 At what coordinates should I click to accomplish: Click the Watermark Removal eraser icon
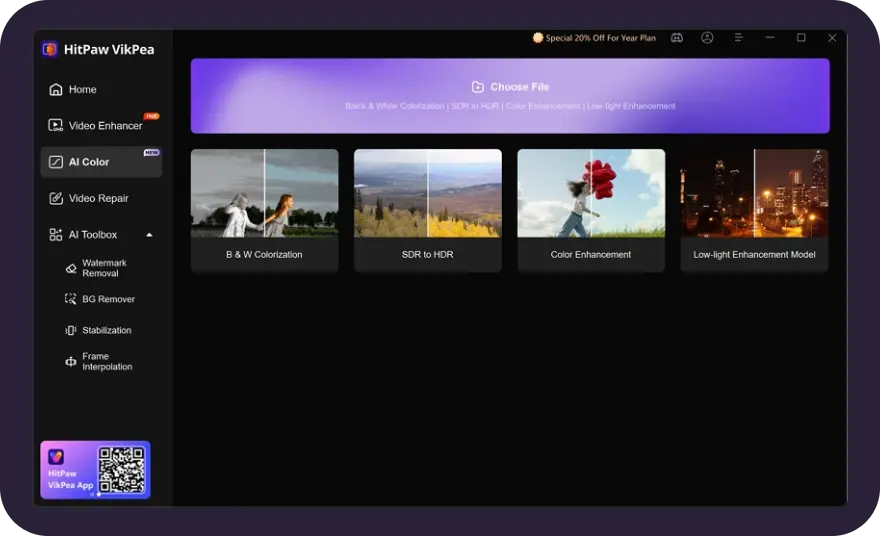[x=71, y=268]
